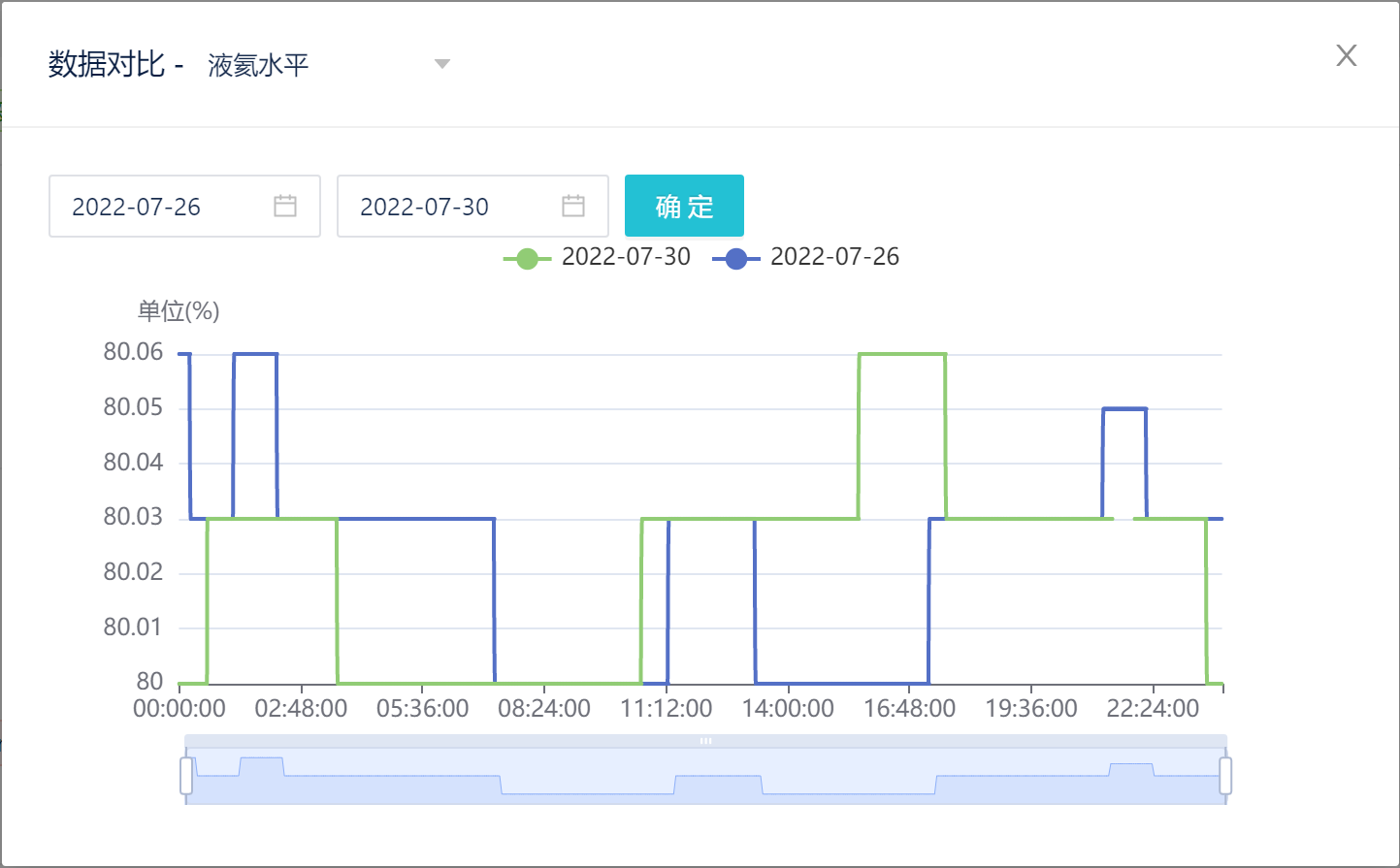Grab the right handle of zoom slider
This screenshot has height=868, width=1400.
(1225, 776)
